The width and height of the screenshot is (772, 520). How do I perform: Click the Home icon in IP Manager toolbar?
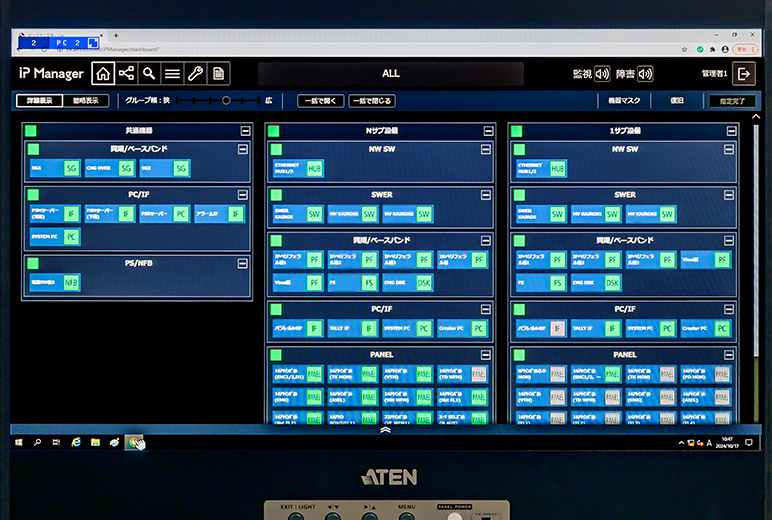coord(102,73)
